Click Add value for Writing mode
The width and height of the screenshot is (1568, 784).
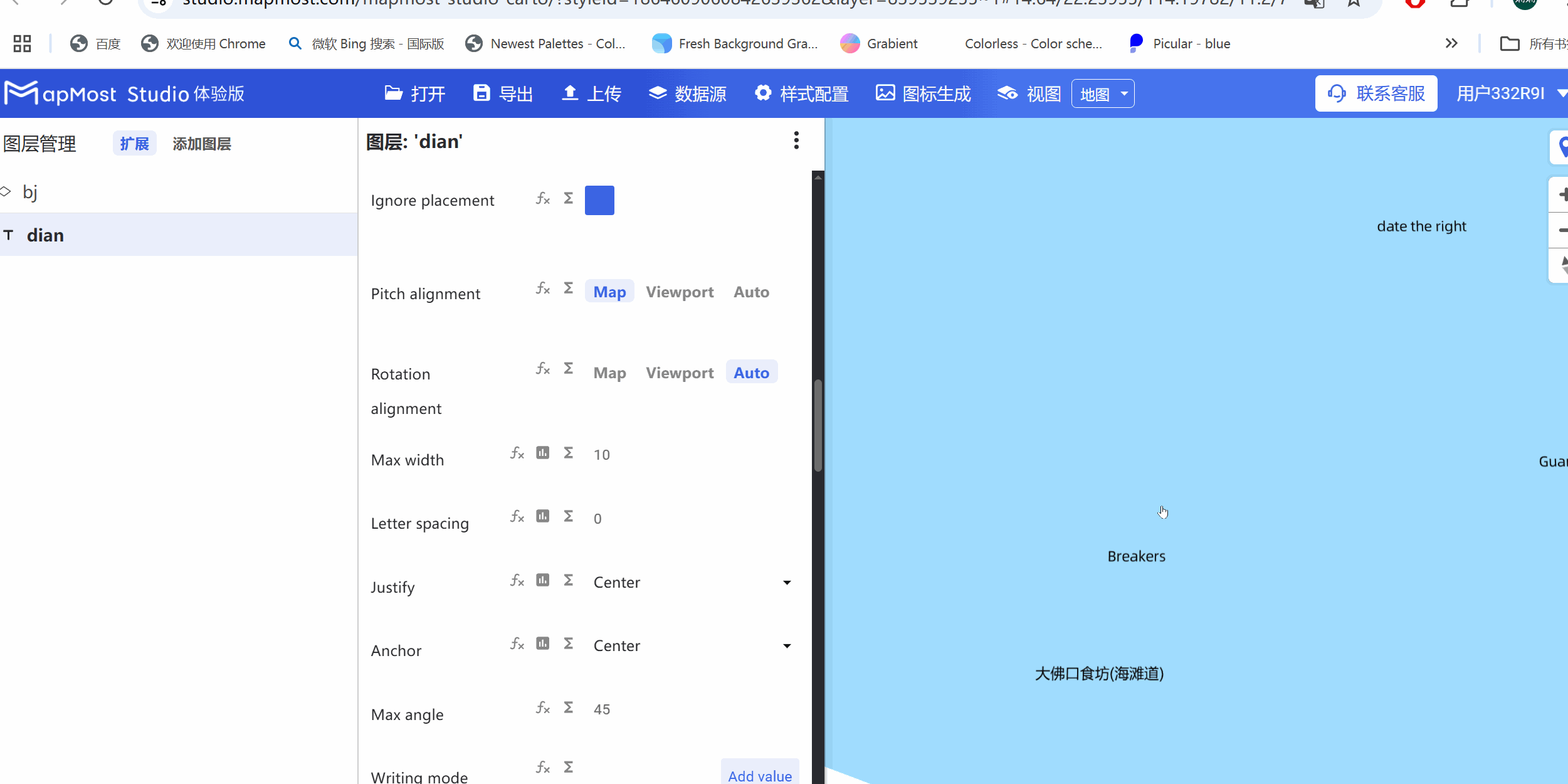tap(759, 775)
